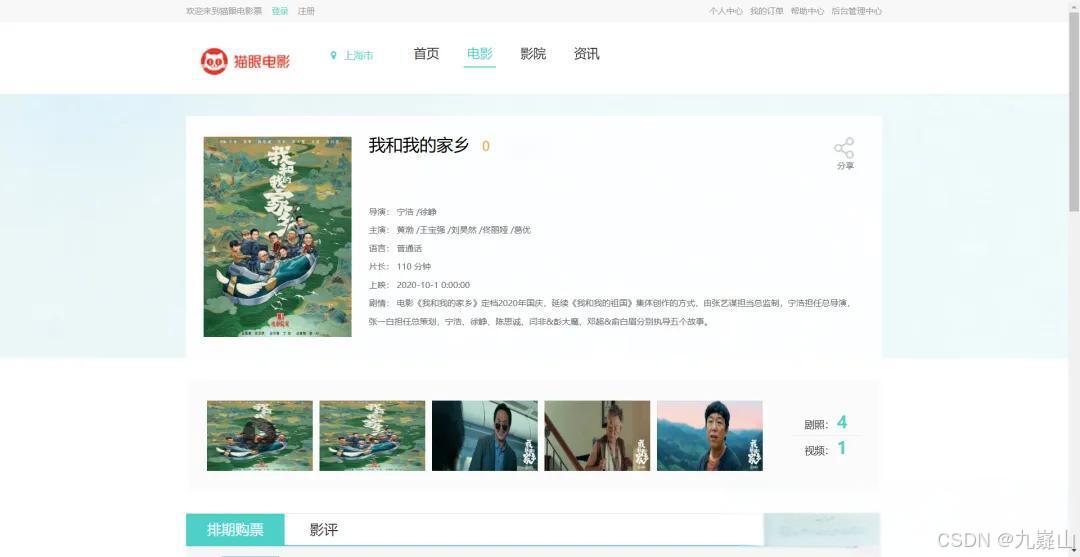1080x557 pixels.
Task: Click the main 我和我的家乡 movie poster
Action: pyautogui.click(x=278, y=237)
